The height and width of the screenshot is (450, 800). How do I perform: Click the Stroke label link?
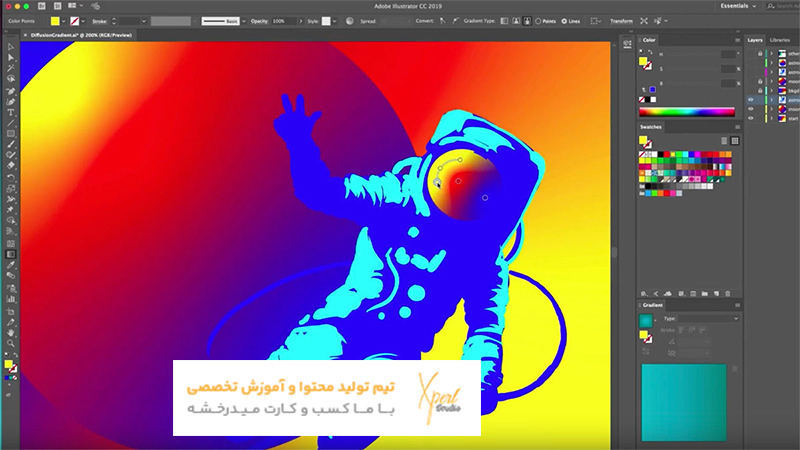pos(99,21)
